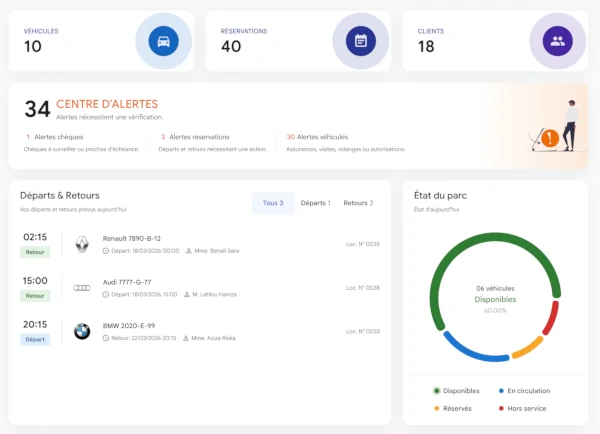Screen dimensions: 600x434
Task: Click the BMW logo icon
Action: pyautogui.click(x=82, y=331)
